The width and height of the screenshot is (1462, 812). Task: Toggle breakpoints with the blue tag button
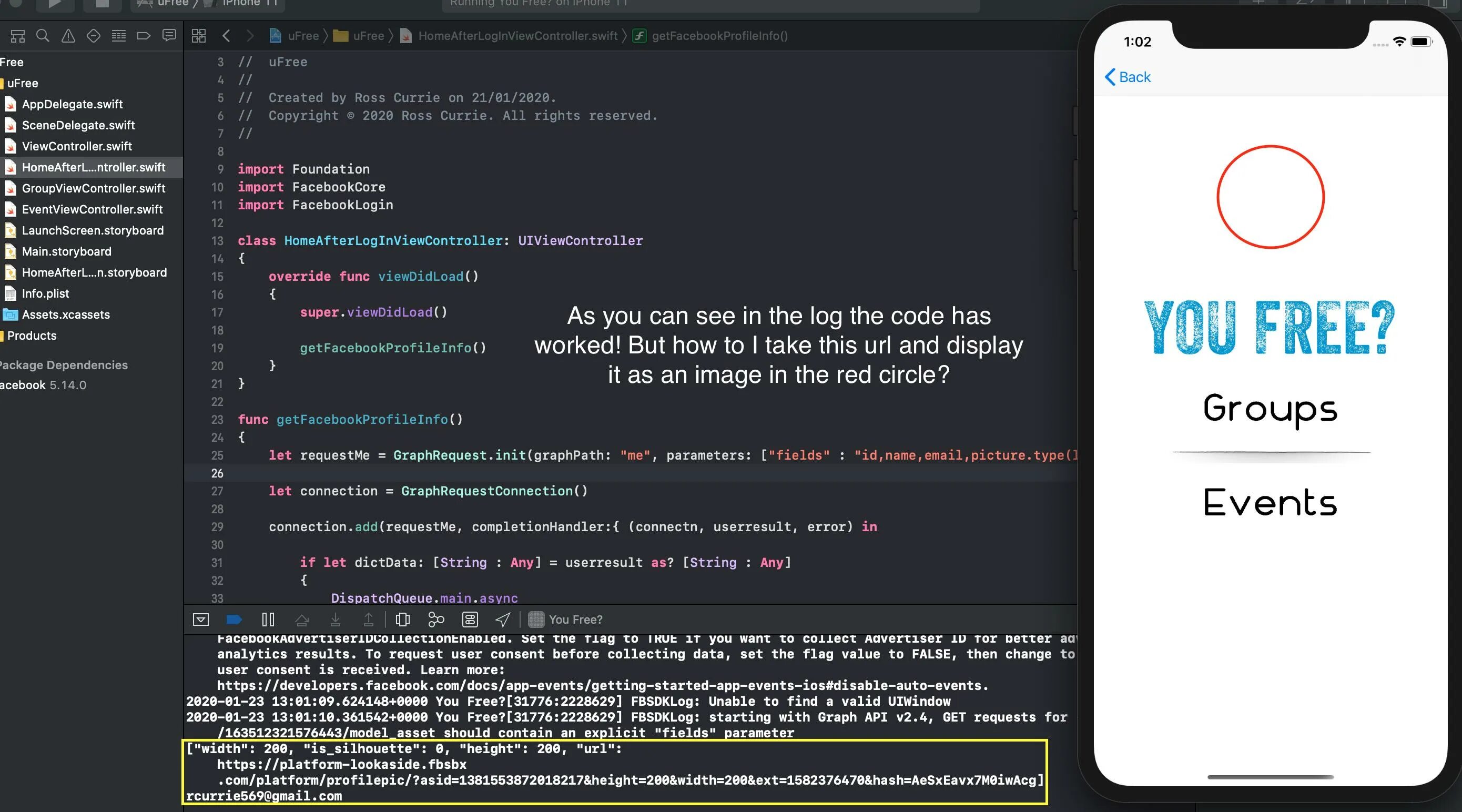[234, 620]
